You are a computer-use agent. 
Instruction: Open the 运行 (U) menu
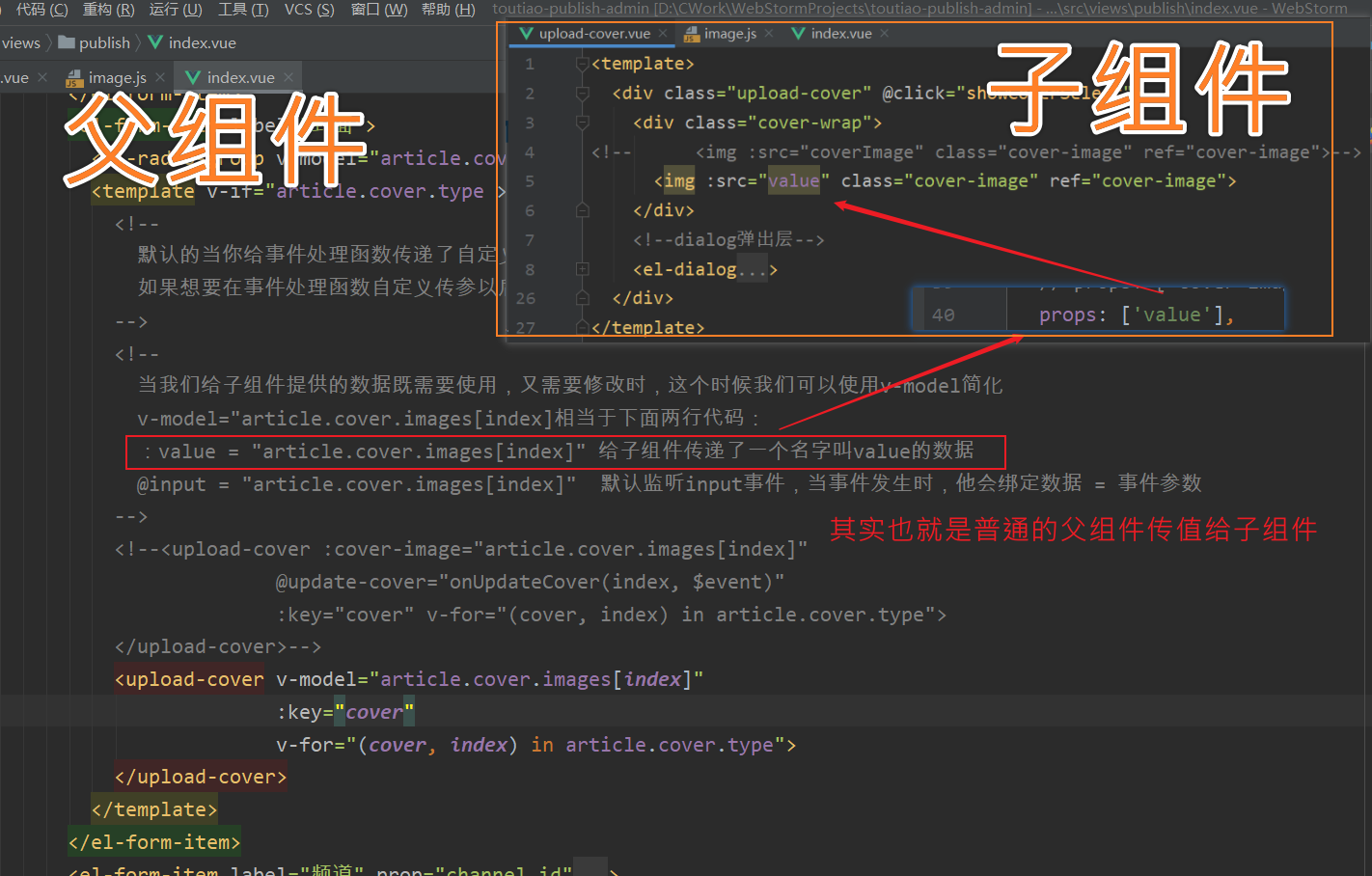(176, 9)
